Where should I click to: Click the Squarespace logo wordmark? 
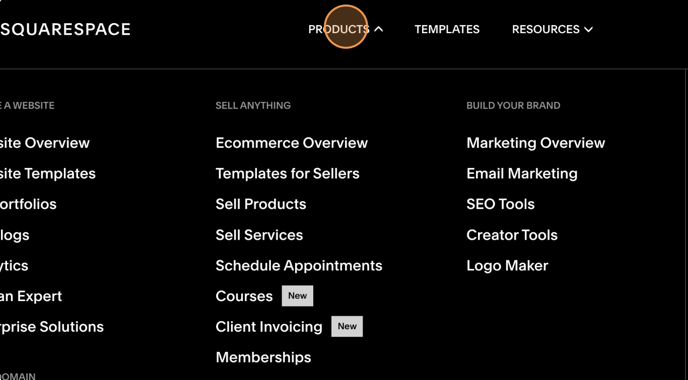click(x=65, y=29)
